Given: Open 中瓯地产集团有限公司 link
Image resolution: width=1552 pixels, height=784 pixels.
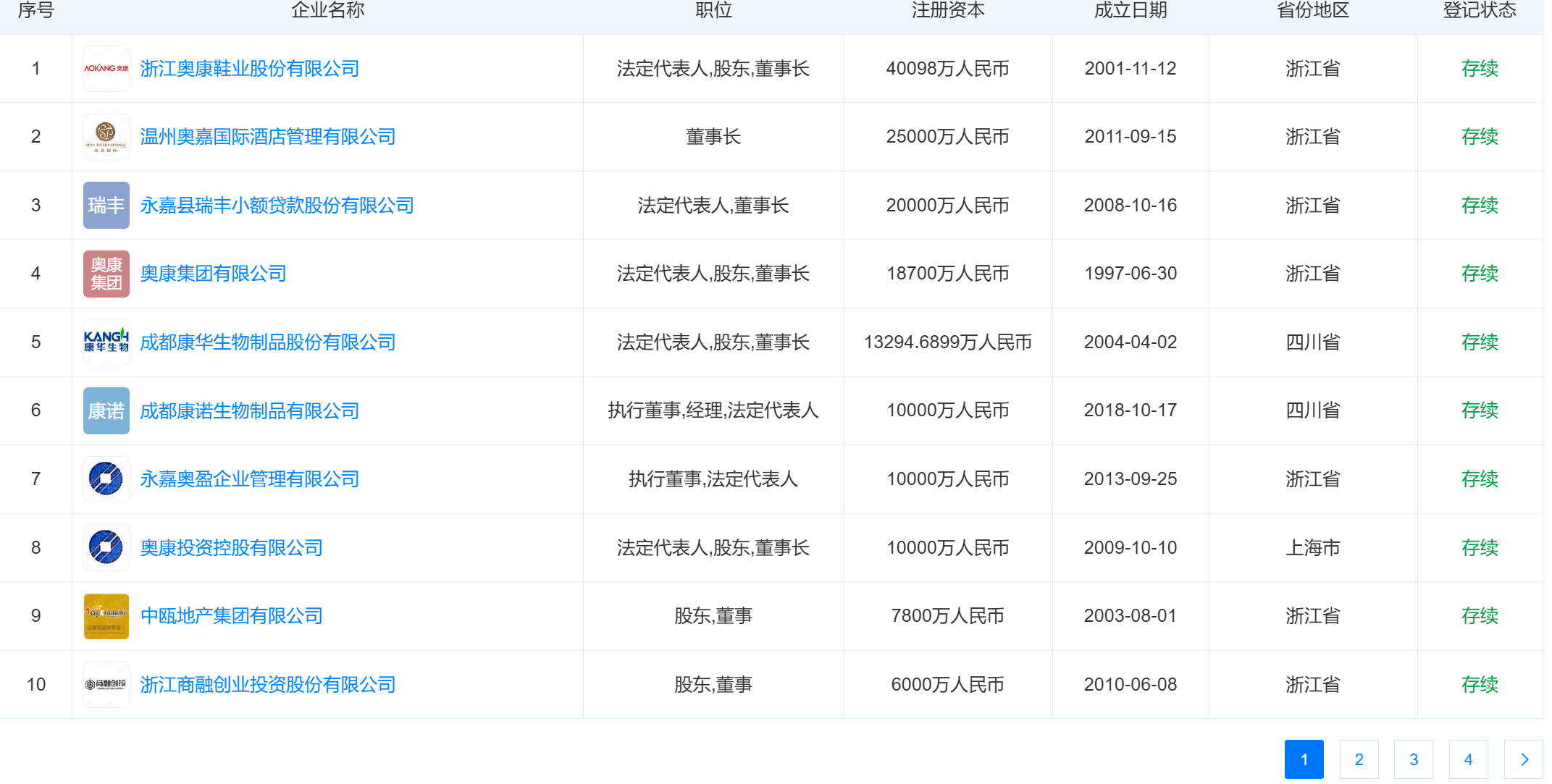Looking at the screenshot, I should (231, 616).
